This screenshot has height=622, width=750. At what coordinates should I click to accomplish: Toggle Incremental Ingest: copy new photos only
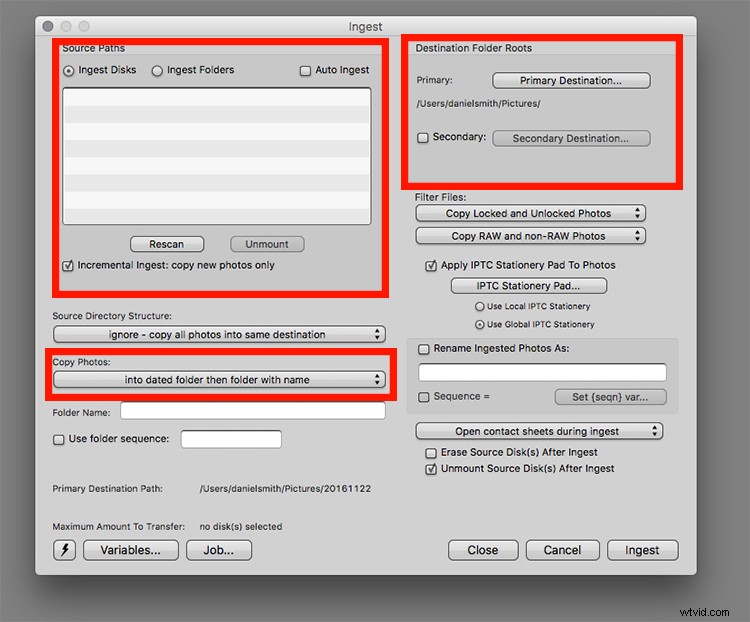pyautogui.click(x=68, y=266)
